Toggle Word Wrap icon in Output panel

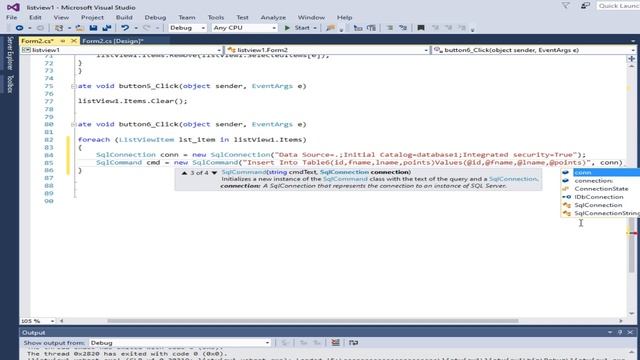tap(353, 342)
